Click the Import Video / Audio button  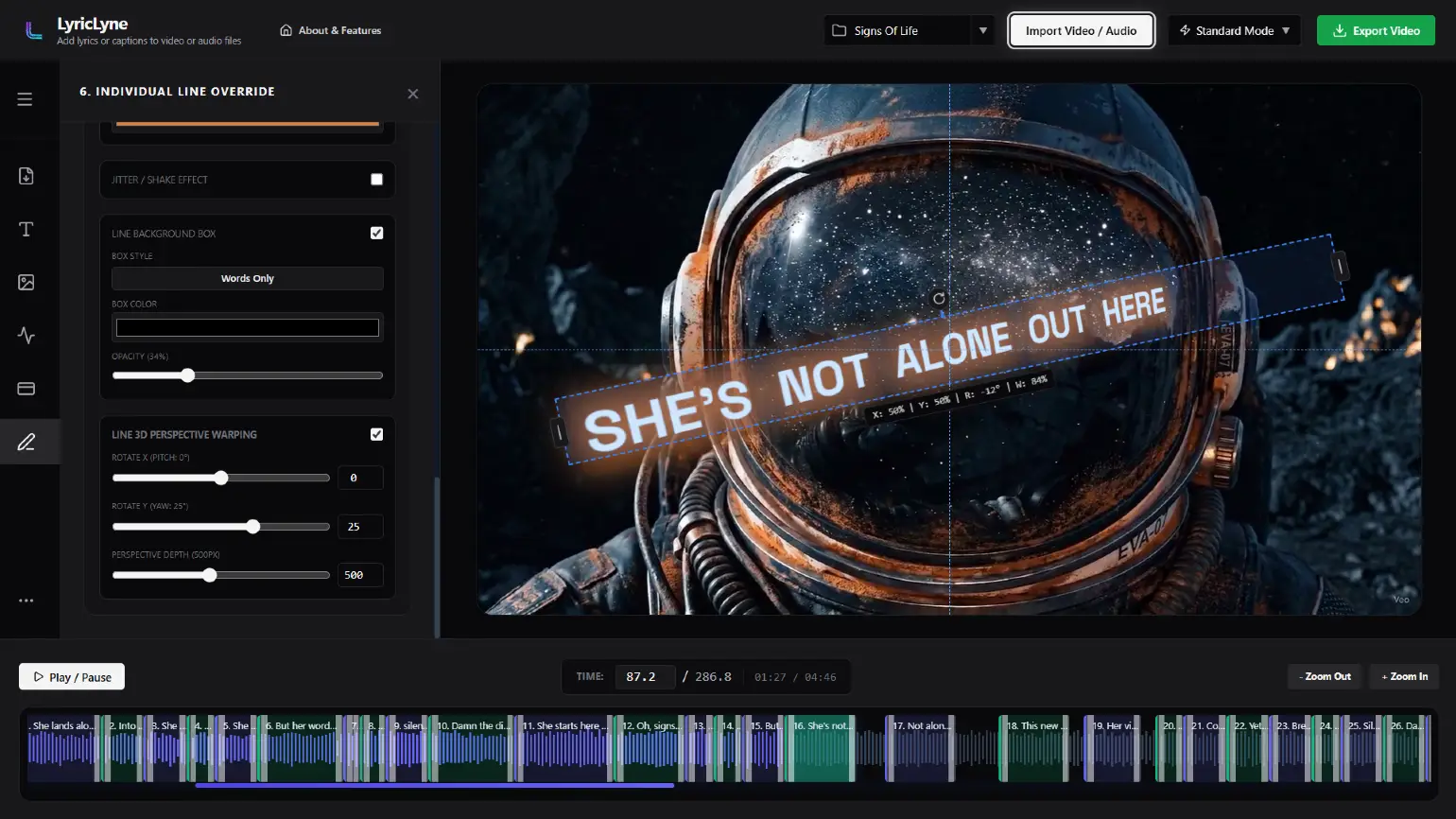(1082, 31)
